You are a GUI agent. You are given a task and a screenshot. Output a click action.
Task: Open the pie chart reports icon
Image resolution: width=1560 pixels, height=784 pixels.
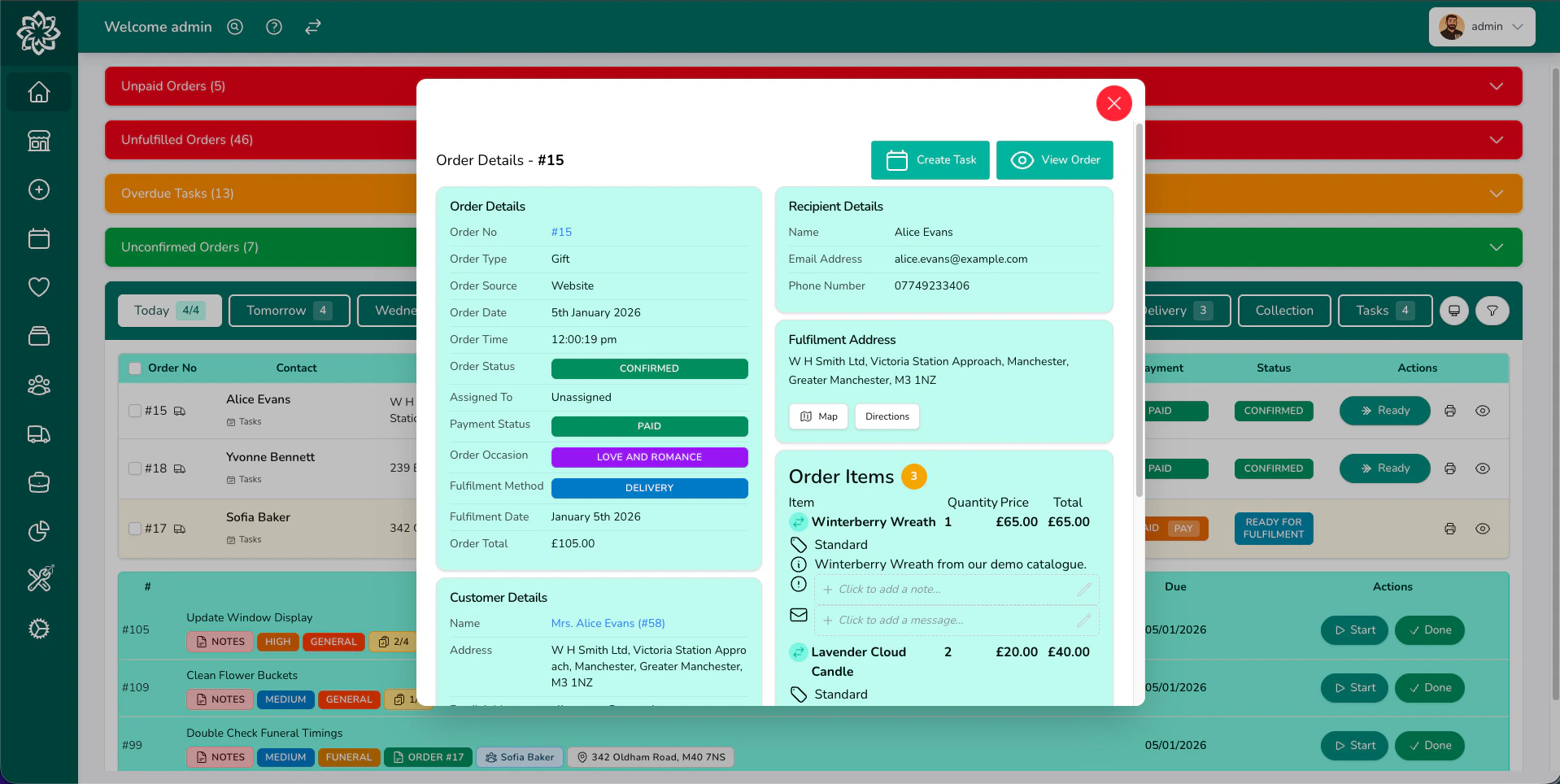click(x=38, y=531)
